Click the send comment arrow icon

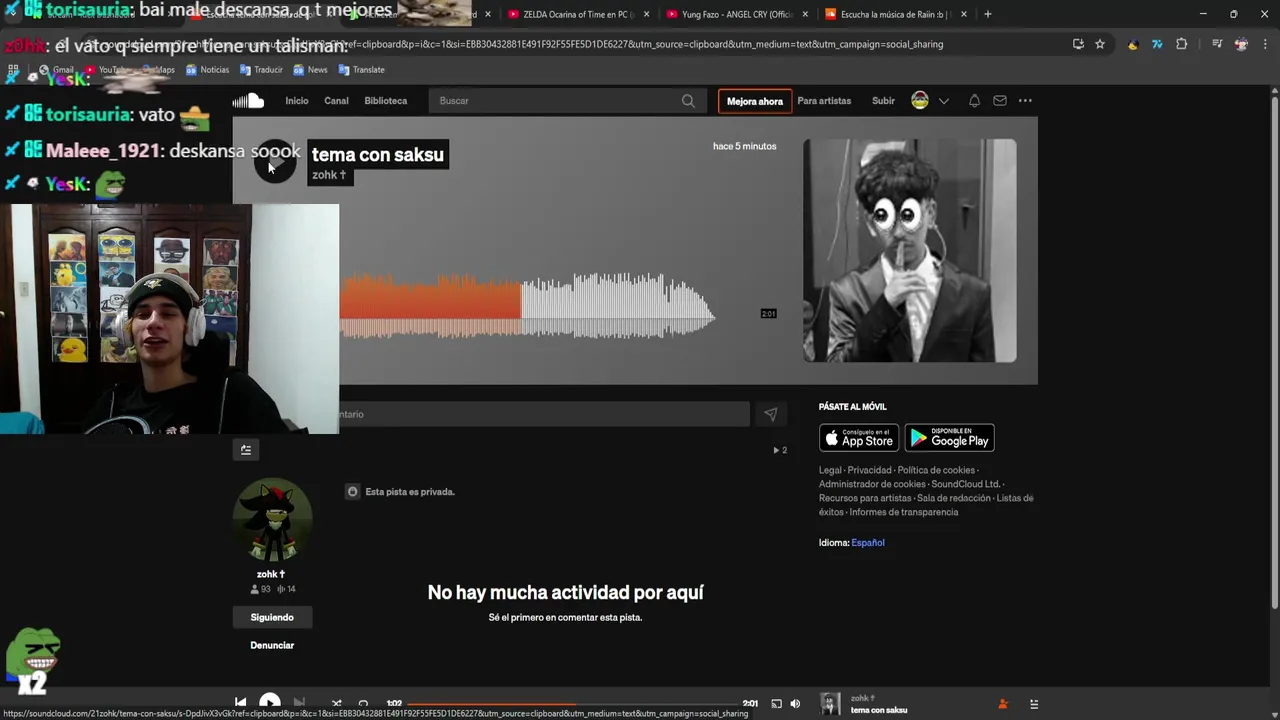(x=771, y=414)
